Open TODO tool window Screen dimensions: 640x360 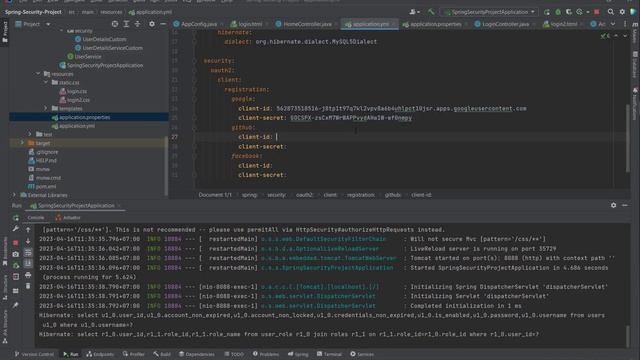click(234, 354)
